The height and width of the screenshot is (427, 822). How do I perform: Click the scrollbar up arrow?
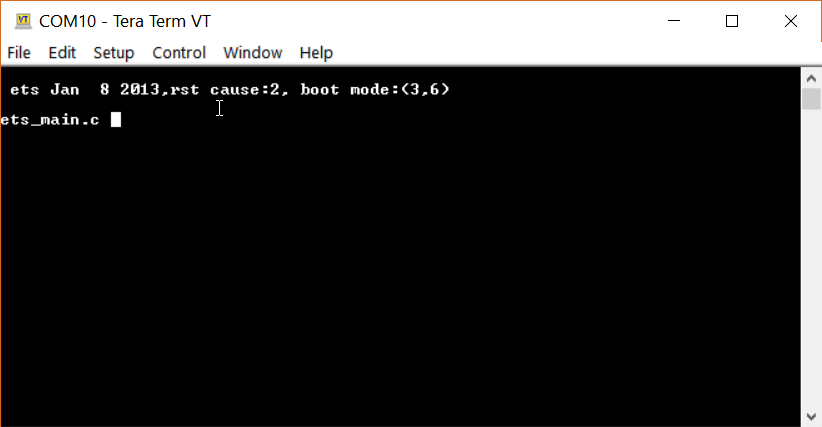(x=811, y=79)
